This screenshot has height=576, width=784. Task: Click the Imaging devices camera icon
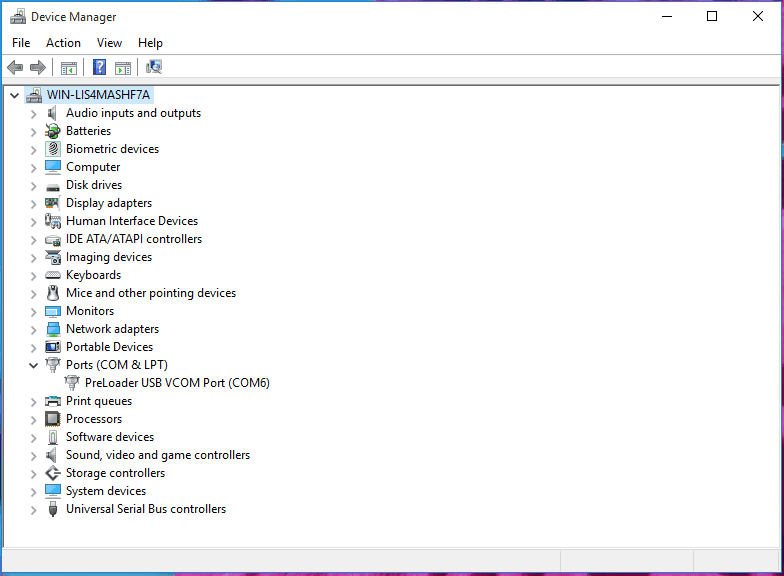point(53,257)
